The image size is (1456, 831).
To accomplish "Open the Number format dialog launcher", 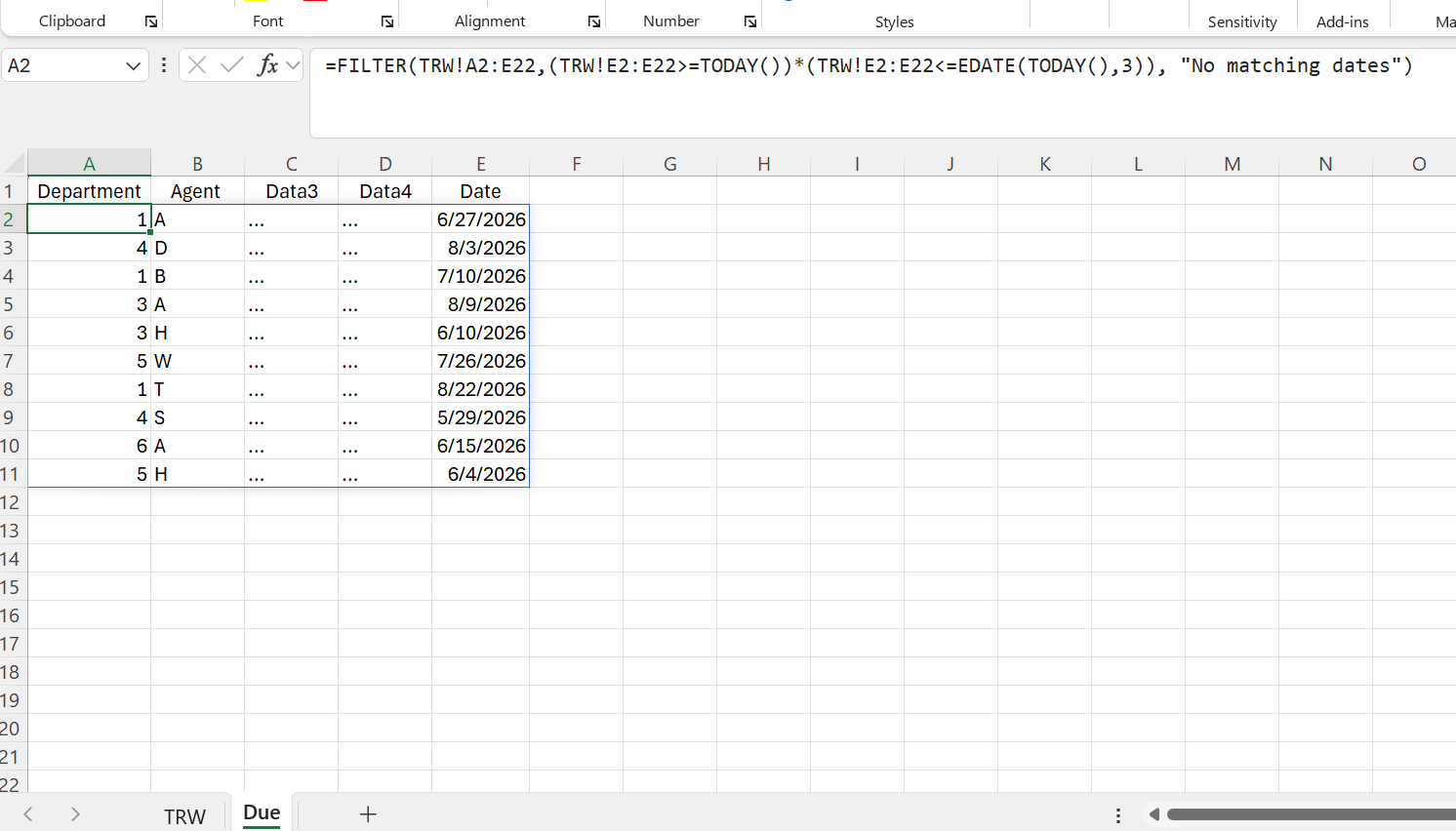I will tap(750, 21).
